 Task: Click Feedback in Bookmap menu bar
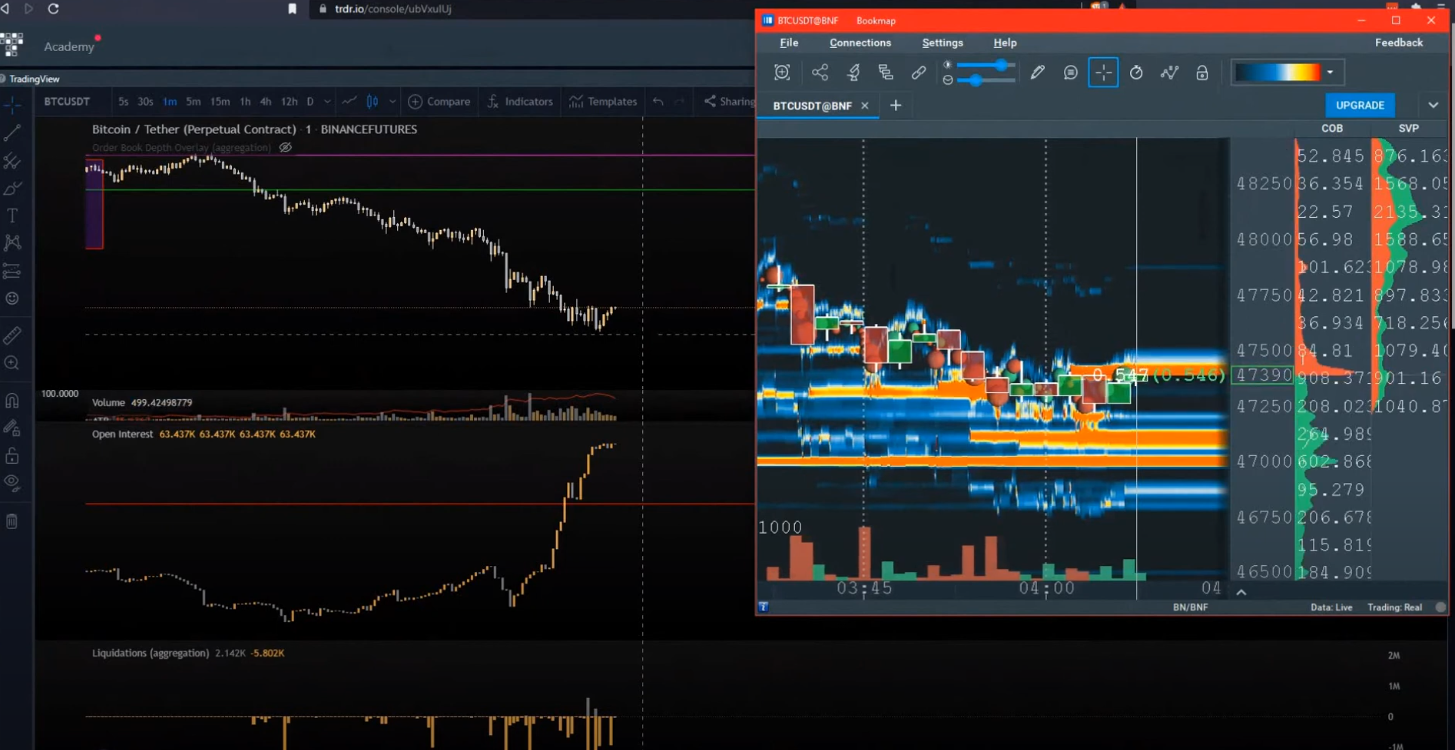(x=1399, y=43)
